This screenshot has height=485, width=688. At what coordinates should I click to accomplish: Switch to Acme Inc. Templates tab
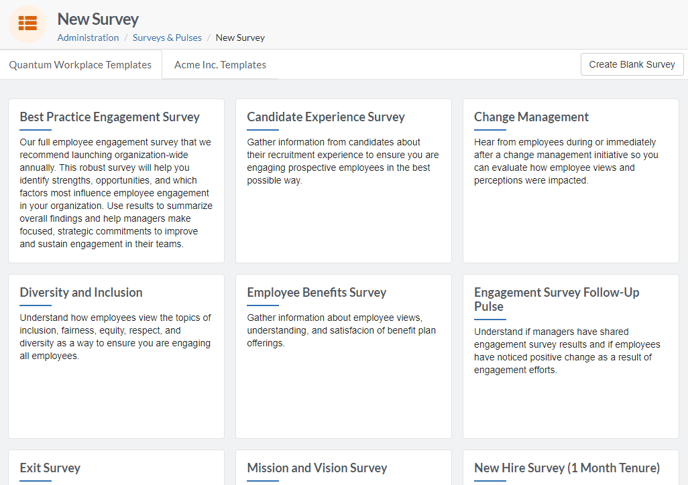pos(220,65)
